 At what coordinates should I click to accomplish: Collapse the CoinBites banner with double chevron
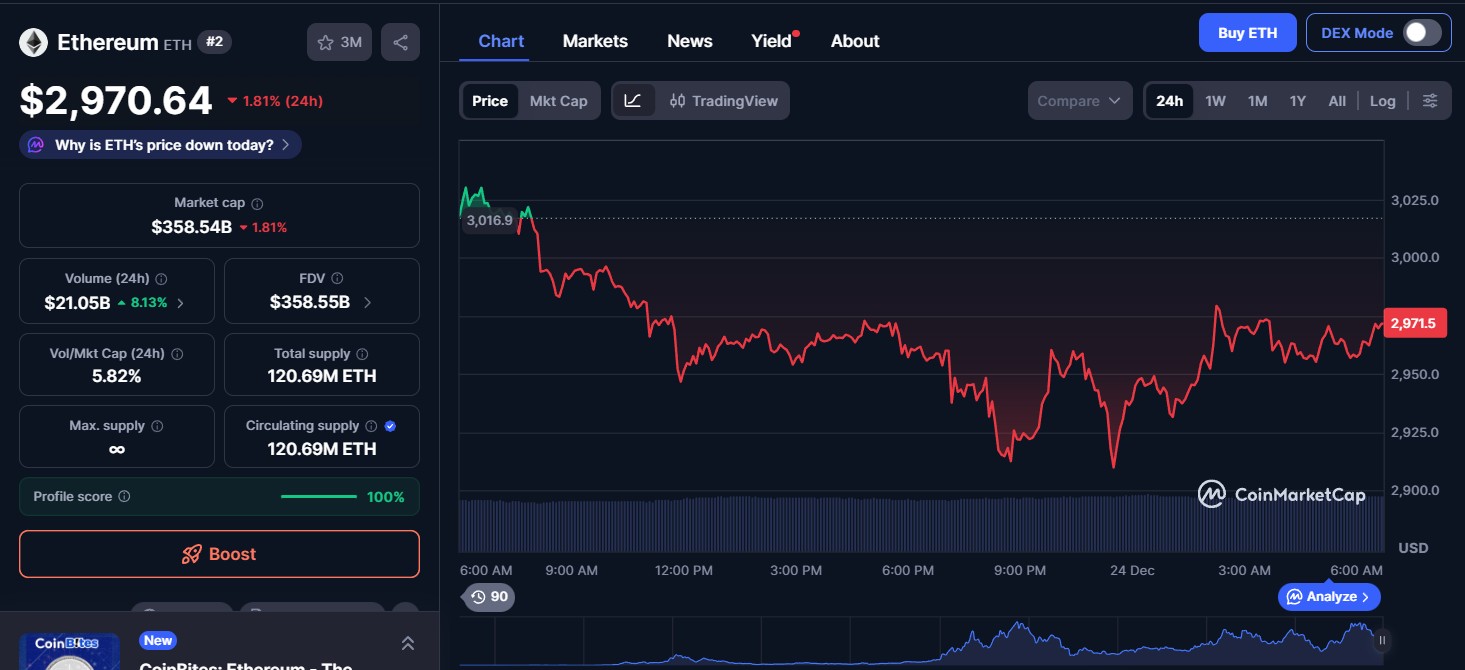(x=407, y=643)
